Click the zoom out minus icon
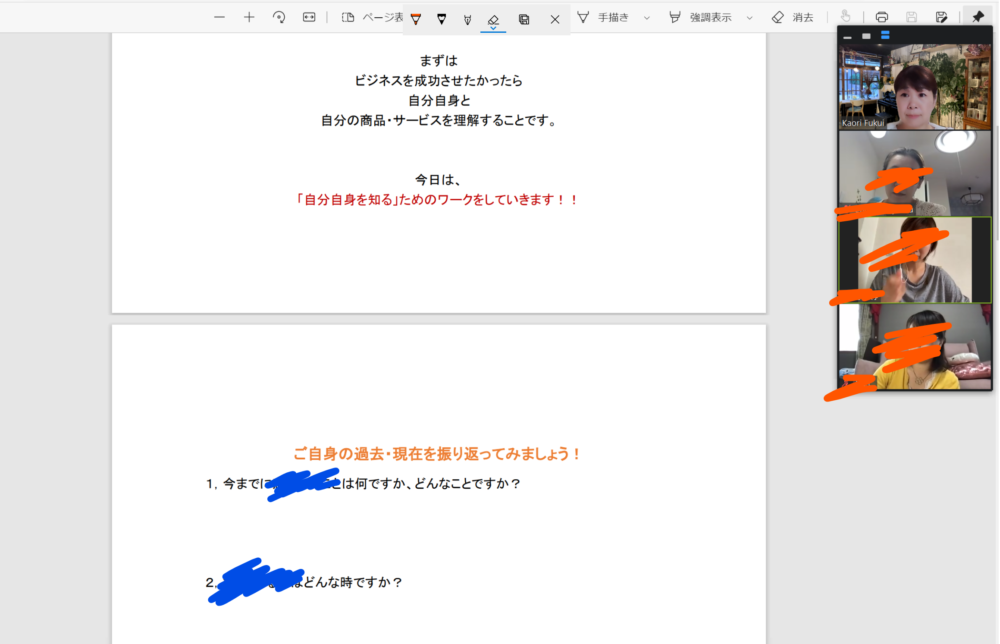1000x644 pixels. coord(219,17)
